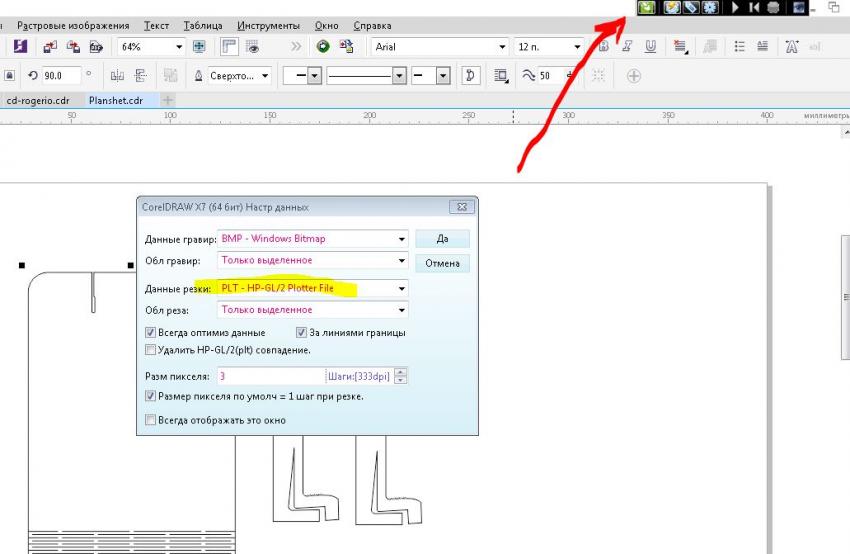Image resolution: width=850 pixels, height=554 pixels.
Task: Open the 'Инструменты' menu
Action: pyautogui.click(x=268, y=25)
